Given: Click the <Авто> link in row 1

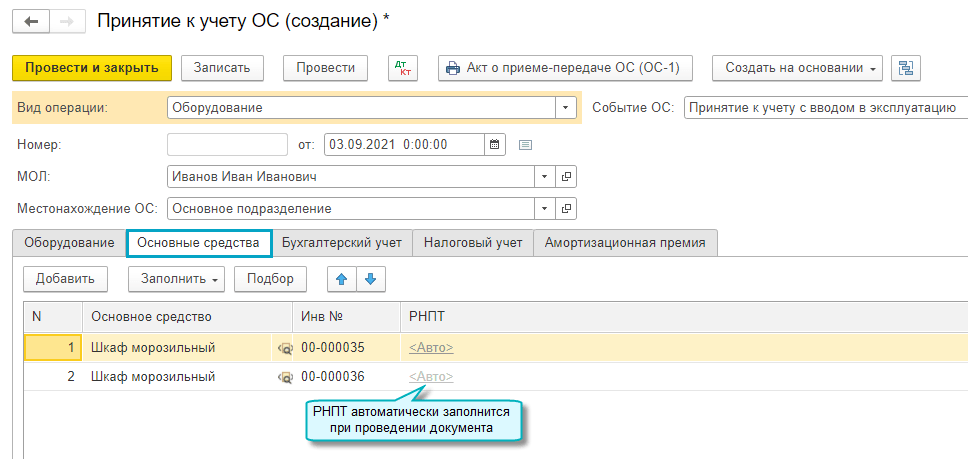Looking at the screenshot, I should [x=430, y=347].
